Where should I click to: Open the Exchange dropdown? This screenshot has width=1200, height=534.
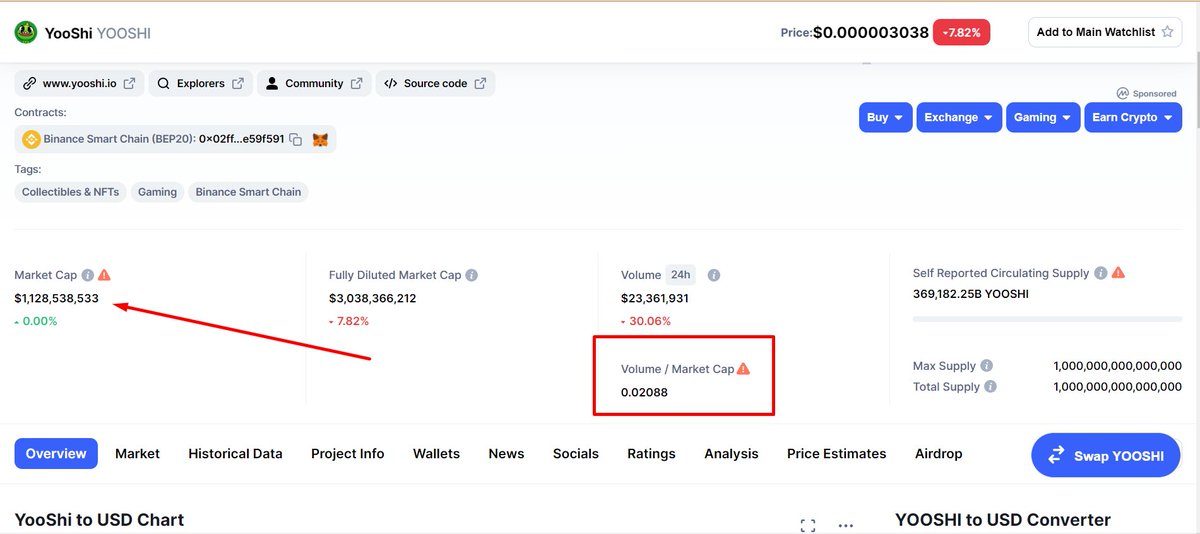[x=958, y=117]
